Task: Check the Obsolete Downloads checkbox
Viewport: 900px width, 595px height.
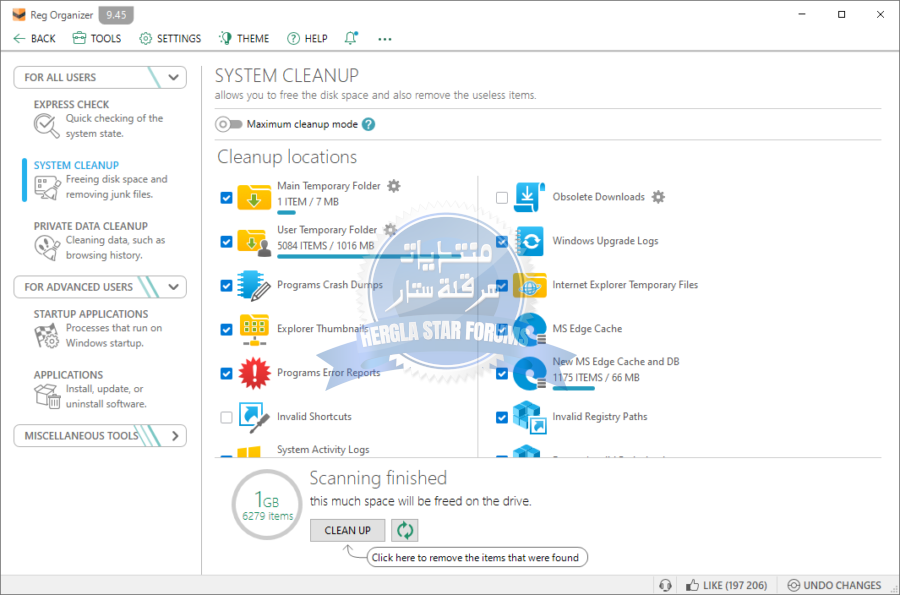Action: point(502,198)
